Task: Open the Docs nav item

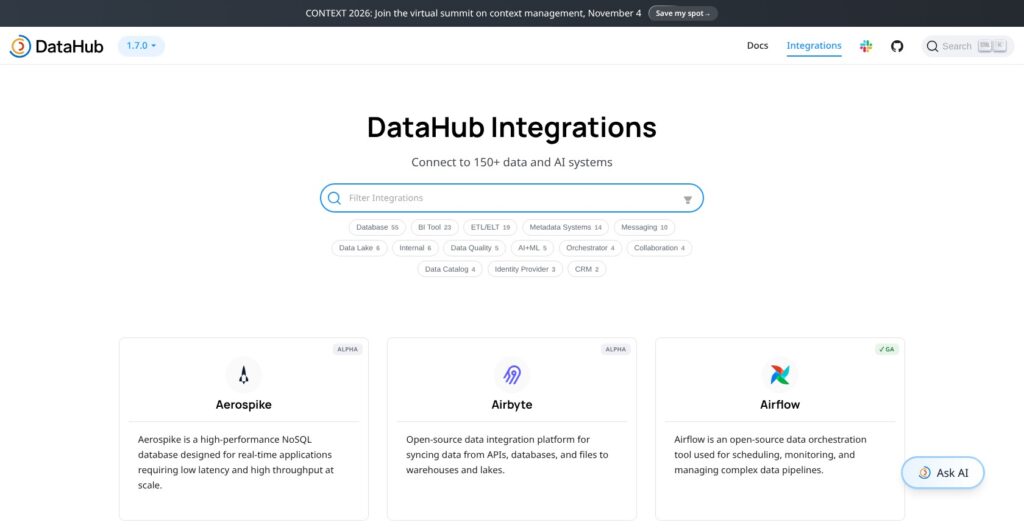Action: point(758,46)
